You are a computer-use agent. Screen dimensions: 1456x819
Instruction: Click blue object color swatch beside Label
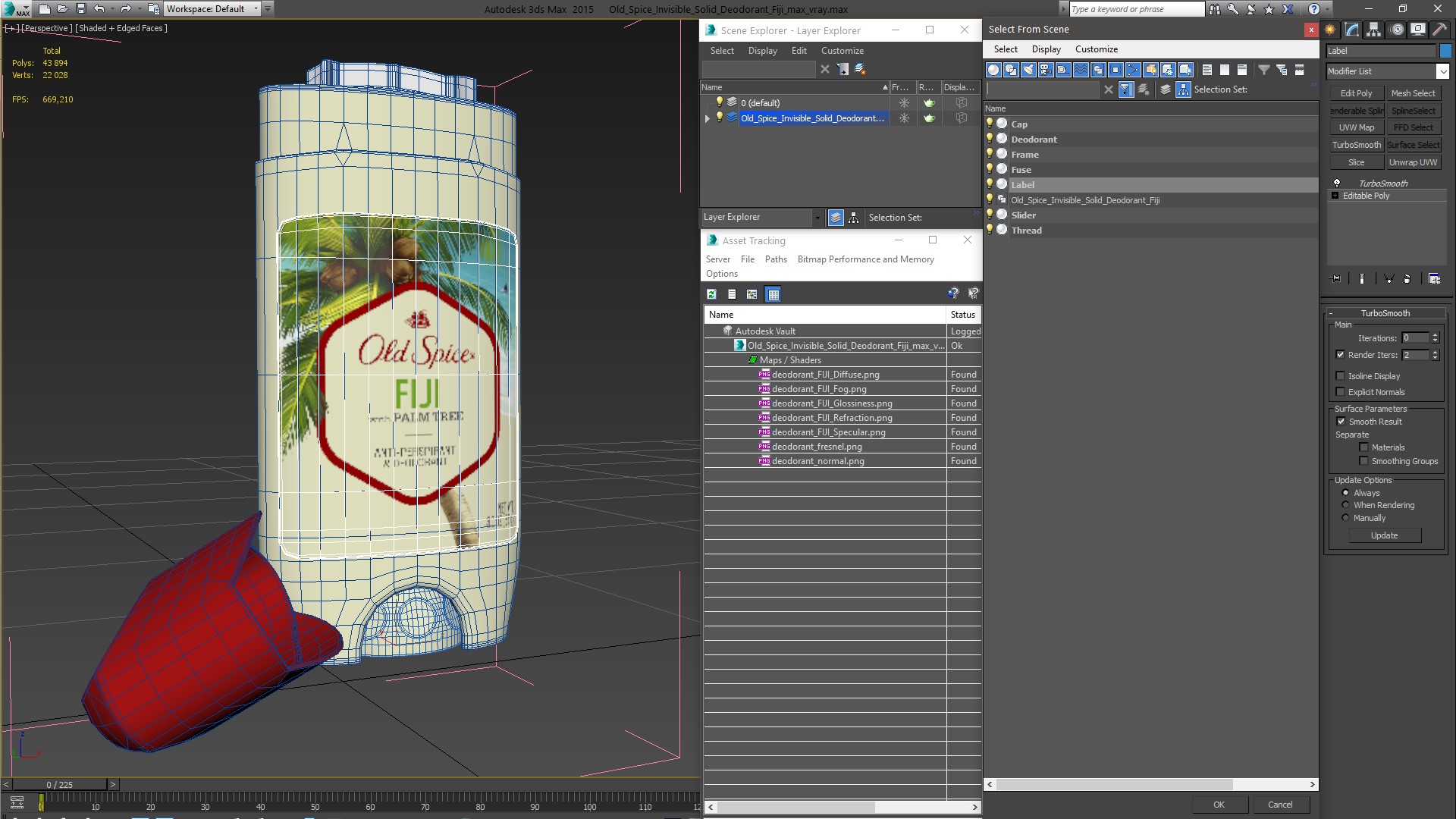(x=1445, y=51)
